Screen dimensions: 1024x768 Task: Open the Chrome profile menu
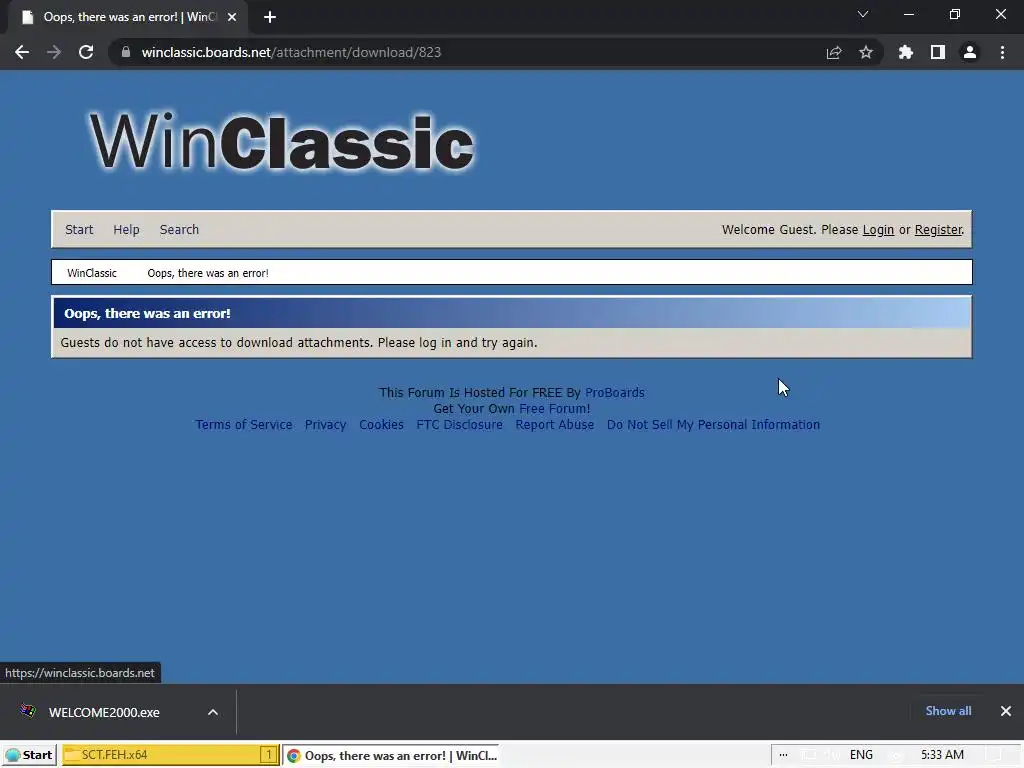coord(970,52)
